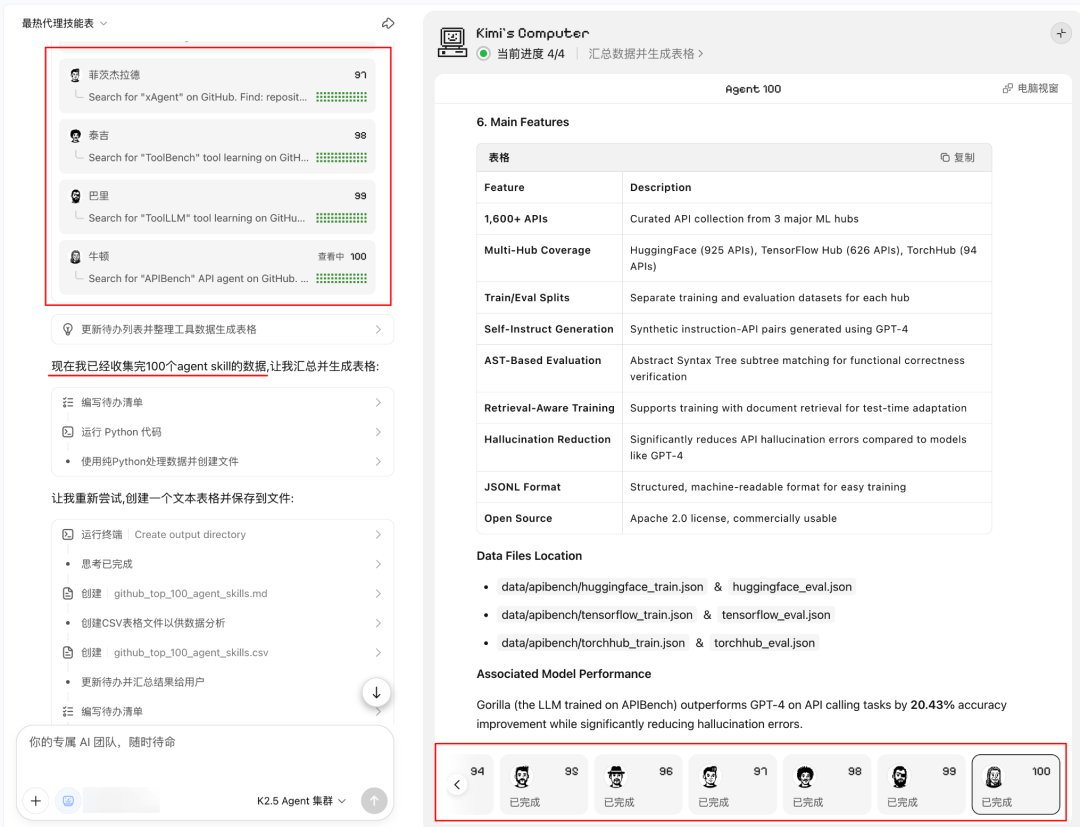
Task: Select agent 巴里 card number 99
Action: [x=217, y=207]
